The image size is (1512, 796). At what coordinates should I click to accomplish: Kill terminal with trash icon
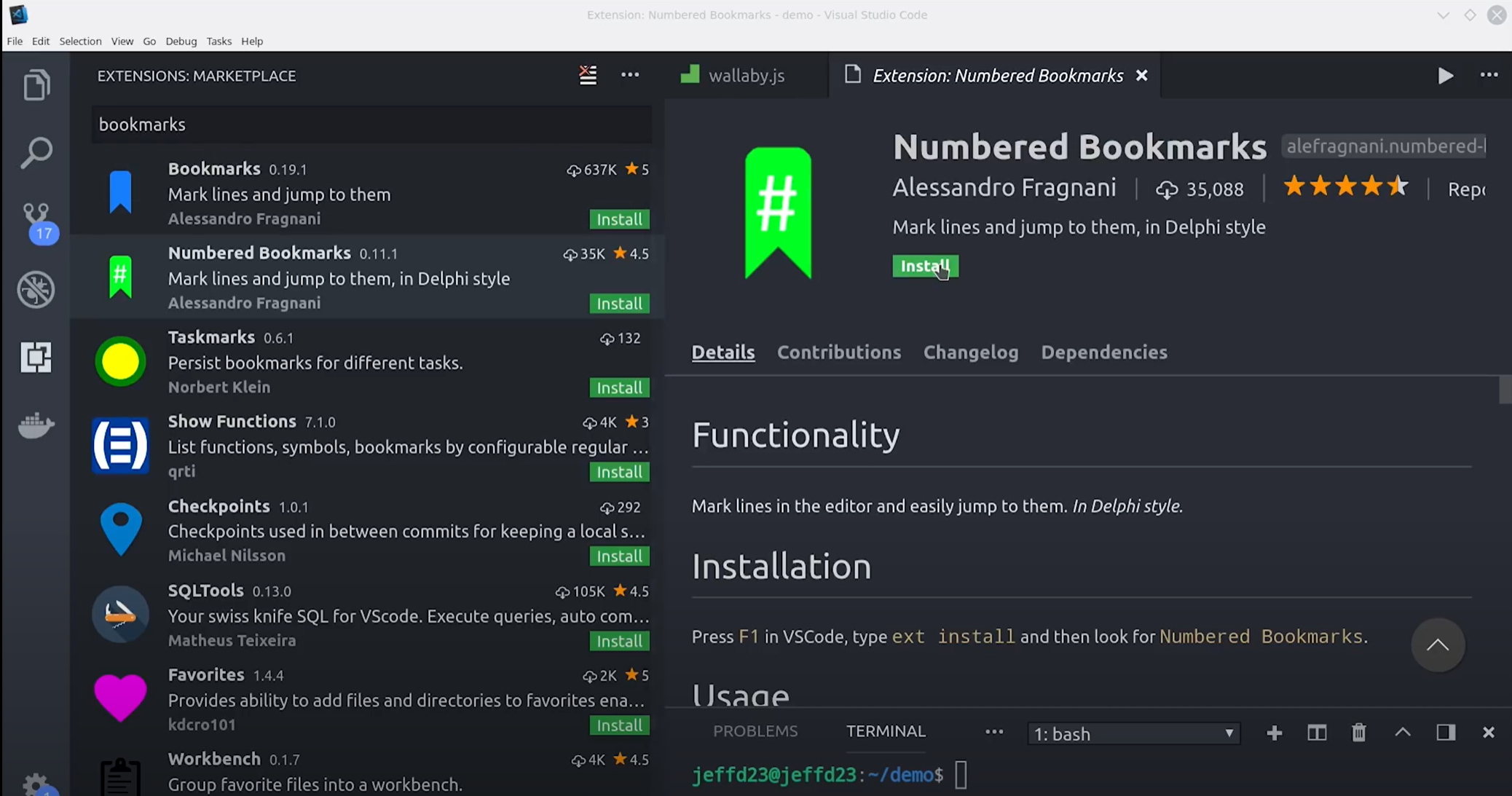[1359, 733]
